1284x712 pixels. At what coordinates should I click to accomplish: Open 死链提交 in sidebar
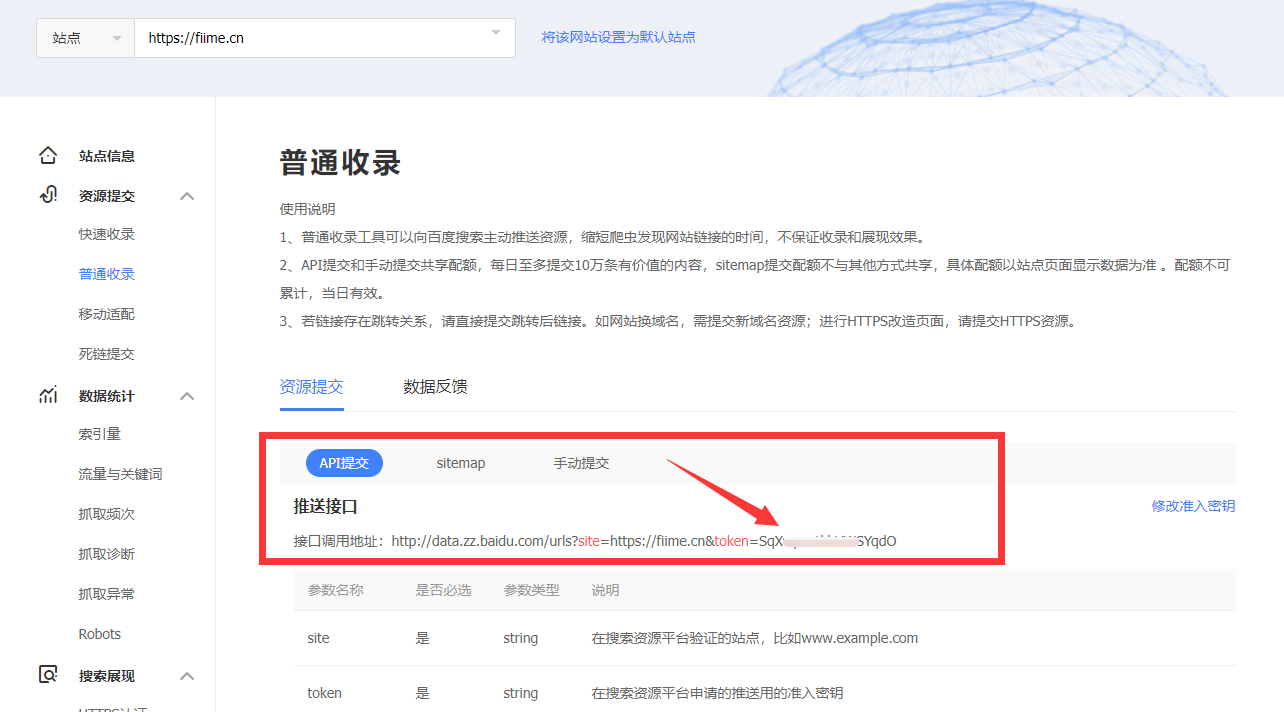point(107,354)
